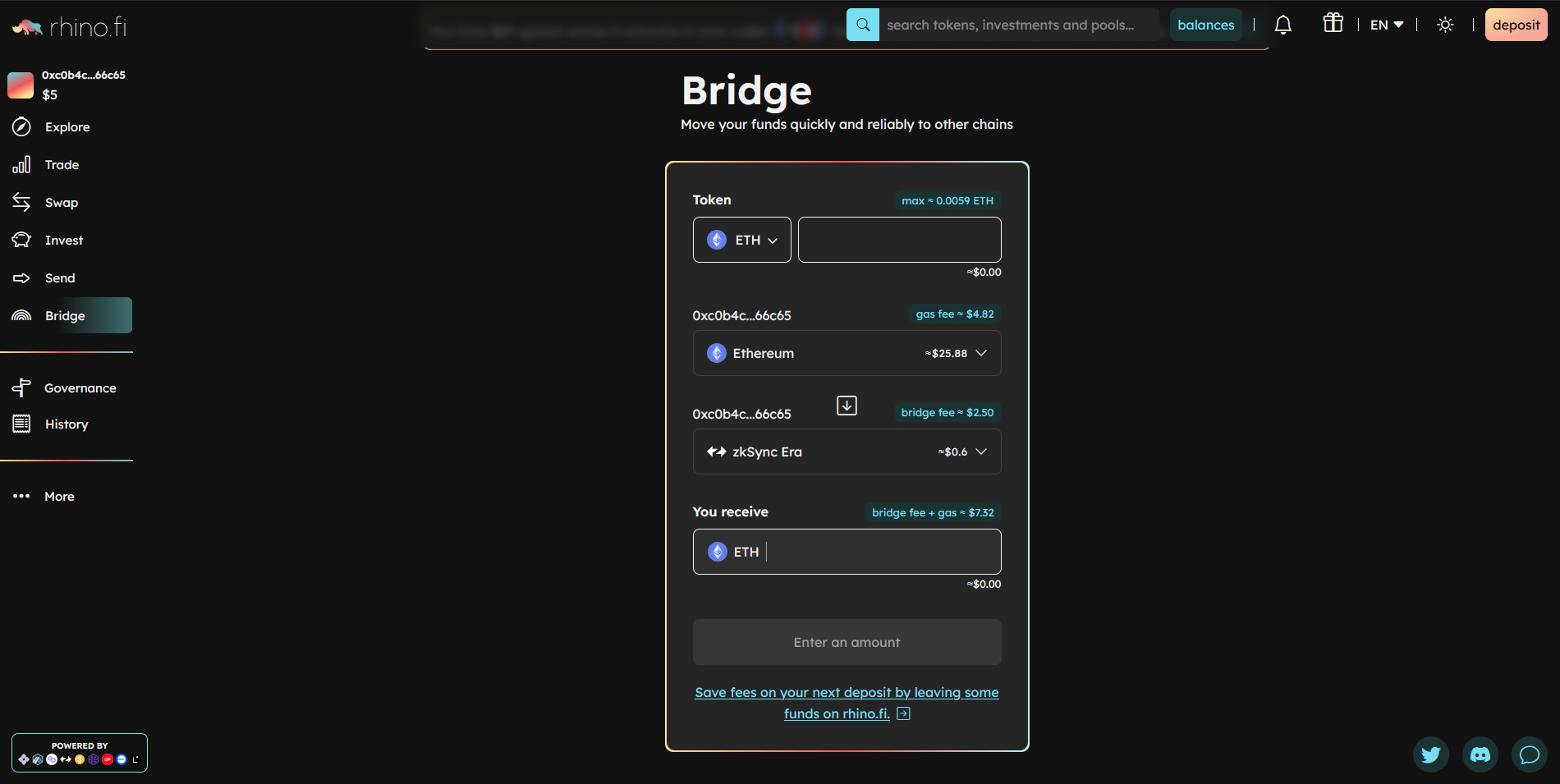1560x784 pixels.
Task: Open the gift rewards icon
Action: [x=1333, y=24]
